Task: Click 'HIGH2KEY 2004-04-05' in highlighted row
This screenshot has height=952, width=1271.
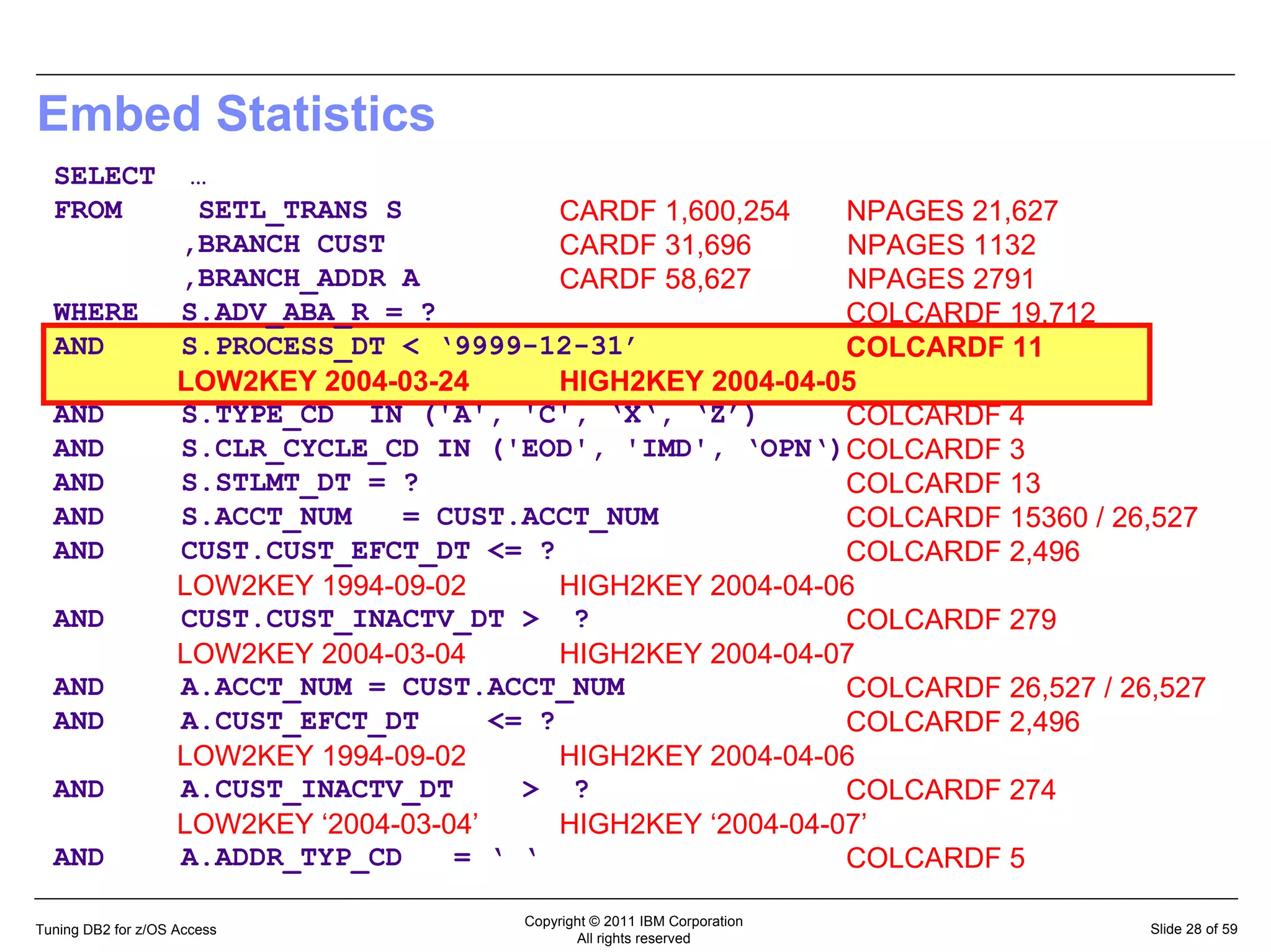Action: point(708,382)
